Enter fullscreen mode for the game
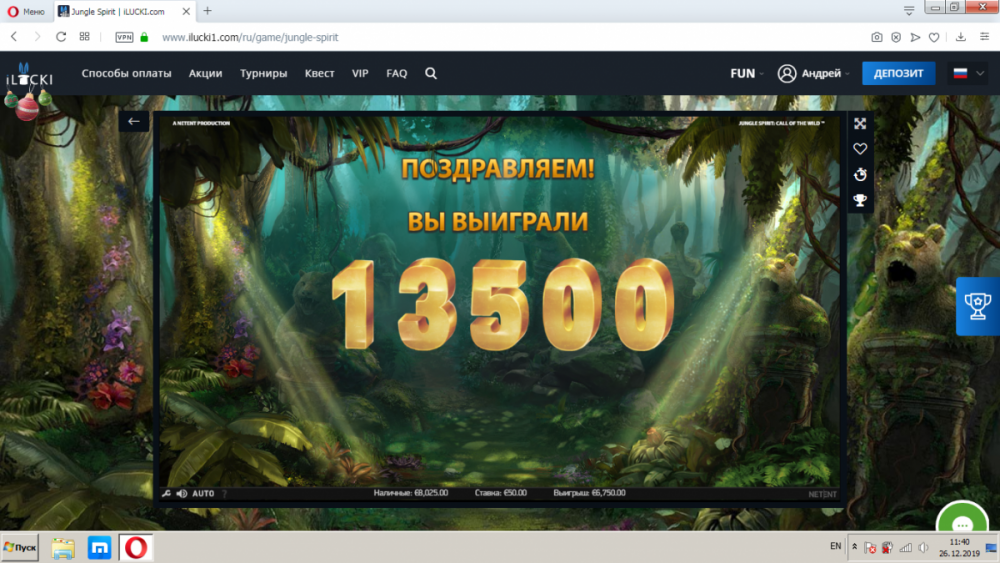1000x563 pixels. pos(859,123)
